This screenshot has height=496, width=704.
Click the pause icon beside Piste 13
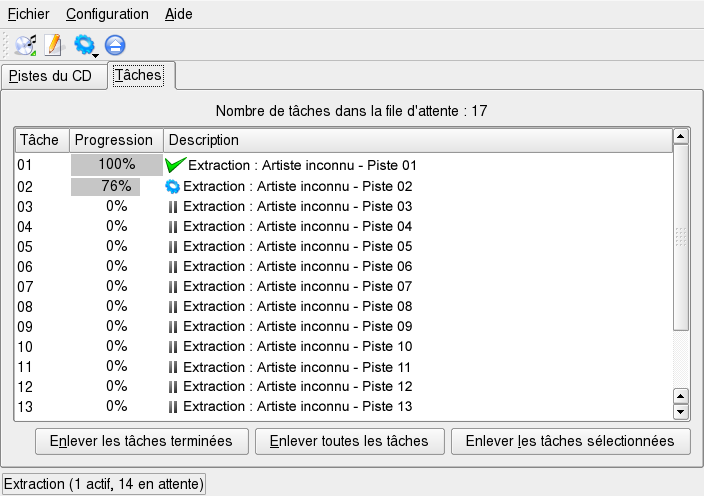(x=173, y=407)
